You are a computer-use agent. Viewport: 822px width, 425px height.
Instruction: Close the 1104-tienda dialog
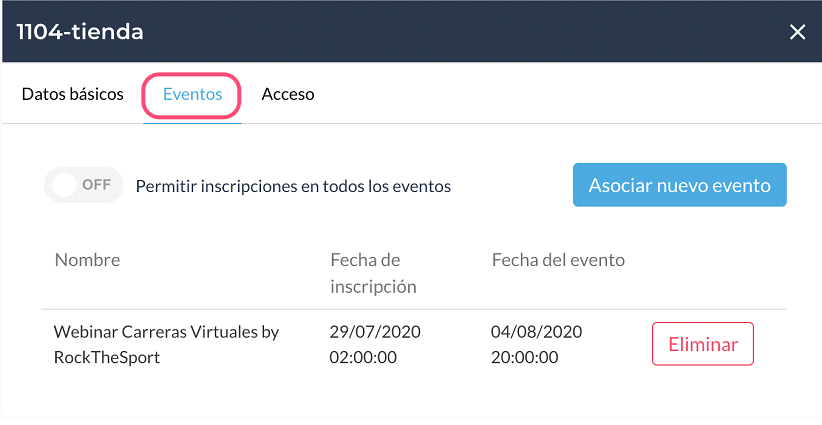pyautogui.click(x=797, y=32)
